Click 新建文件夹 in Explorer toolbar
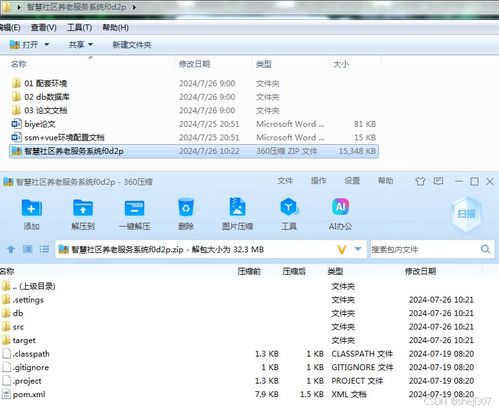The height and width of the screenshot is (410, 499). coord(132,45)
